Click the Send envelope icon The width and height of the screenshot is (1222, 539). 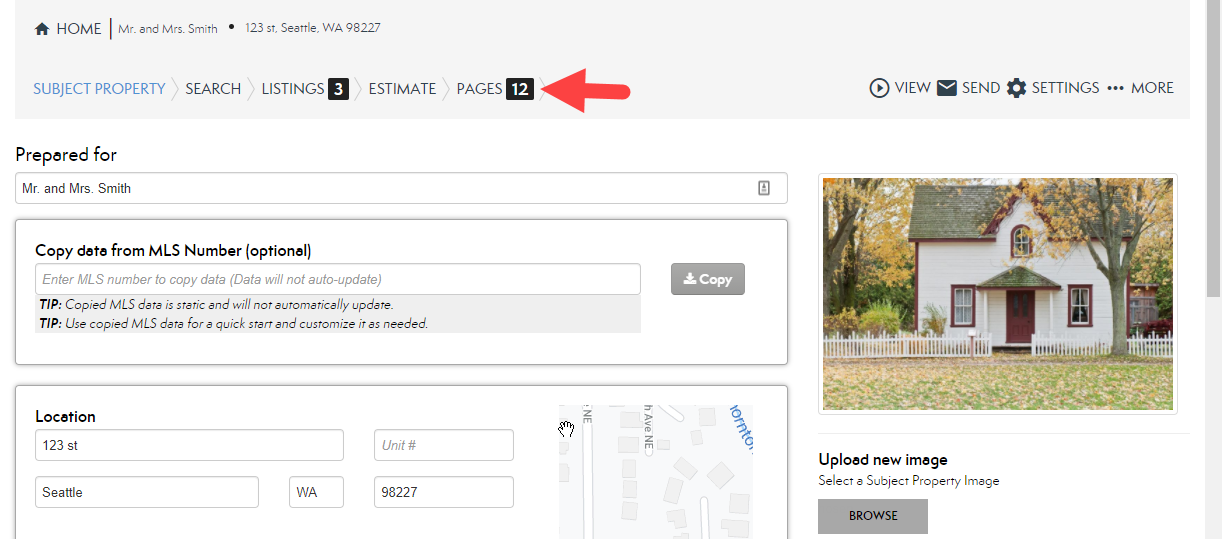(x=947, y=88)
